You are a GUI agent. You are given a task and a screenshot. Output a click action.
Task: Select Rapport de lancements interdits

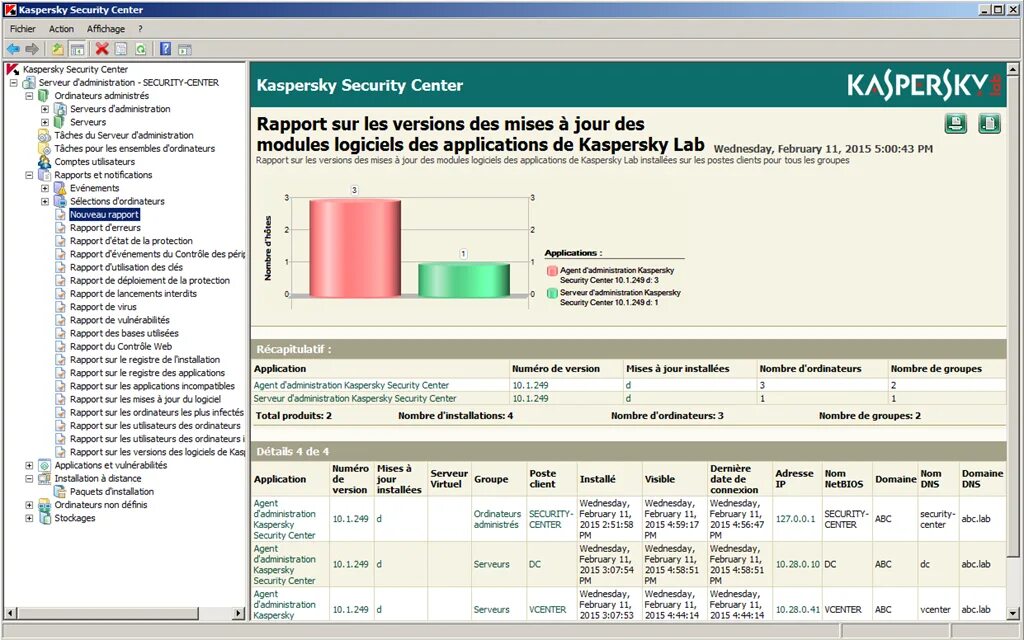(133, 293)
